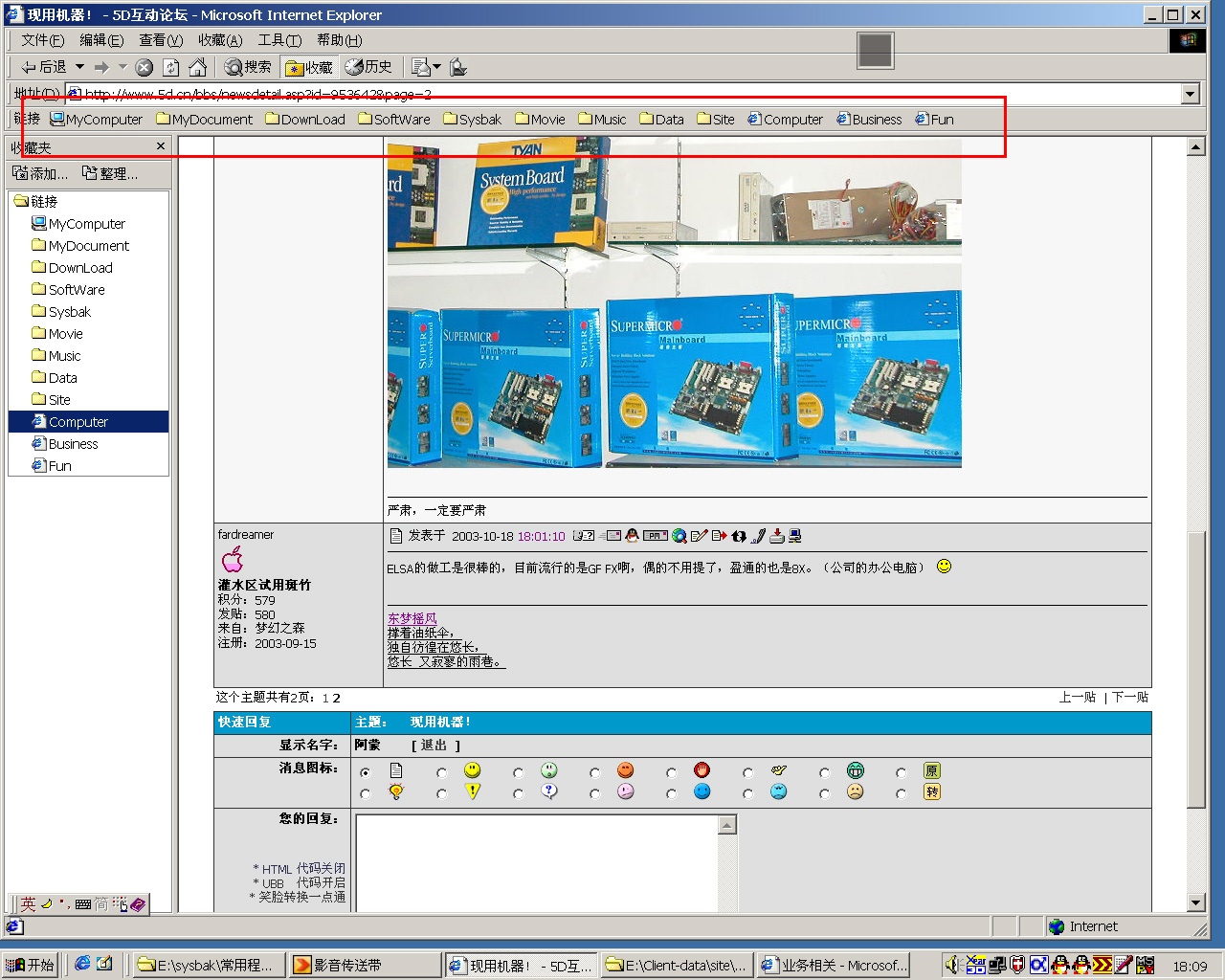Click the address URL field

pyautogui.click(x=622, y=94)
